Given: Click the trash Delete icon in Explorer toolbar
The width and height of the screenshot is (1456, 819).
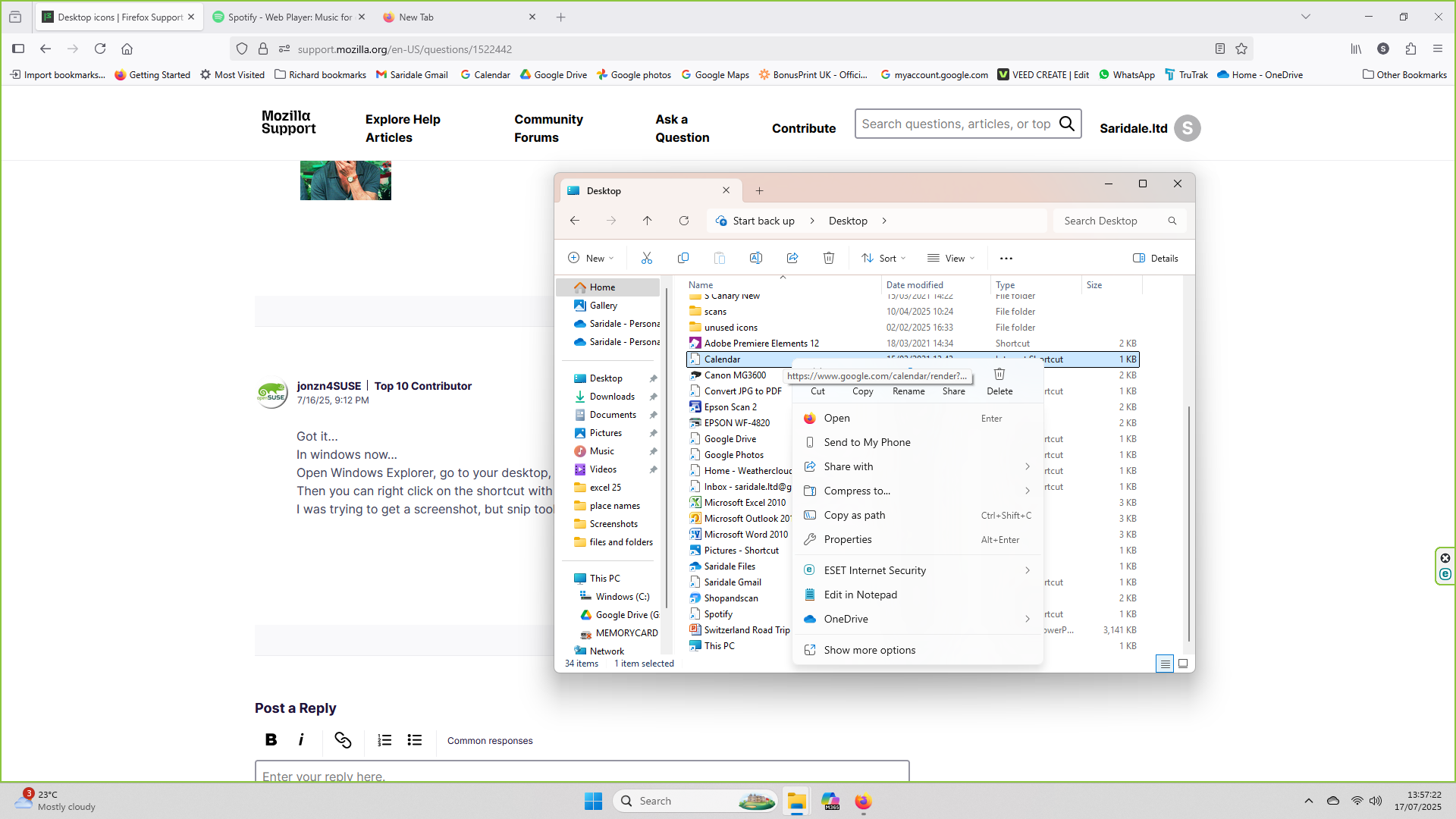Looking at the screenshot, I should click(x=829, y=258).
